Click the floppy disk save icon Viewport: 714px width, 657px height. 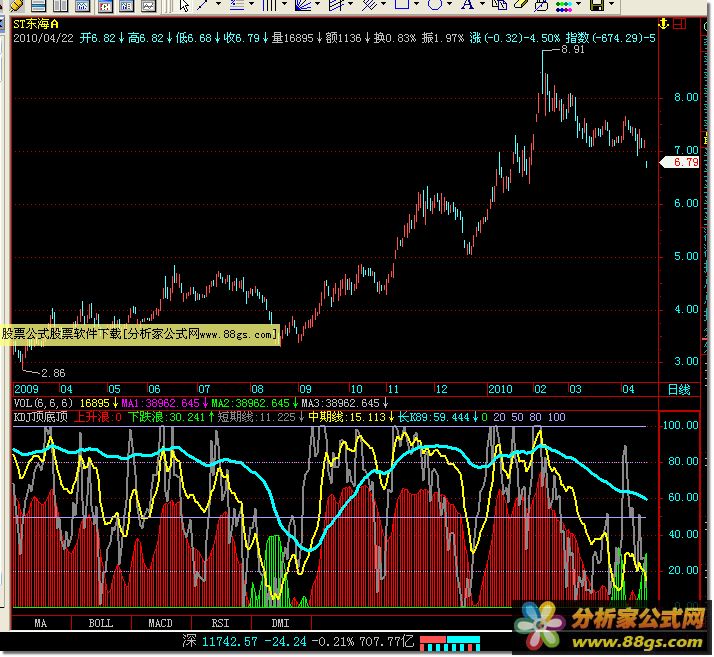(596, 5)
